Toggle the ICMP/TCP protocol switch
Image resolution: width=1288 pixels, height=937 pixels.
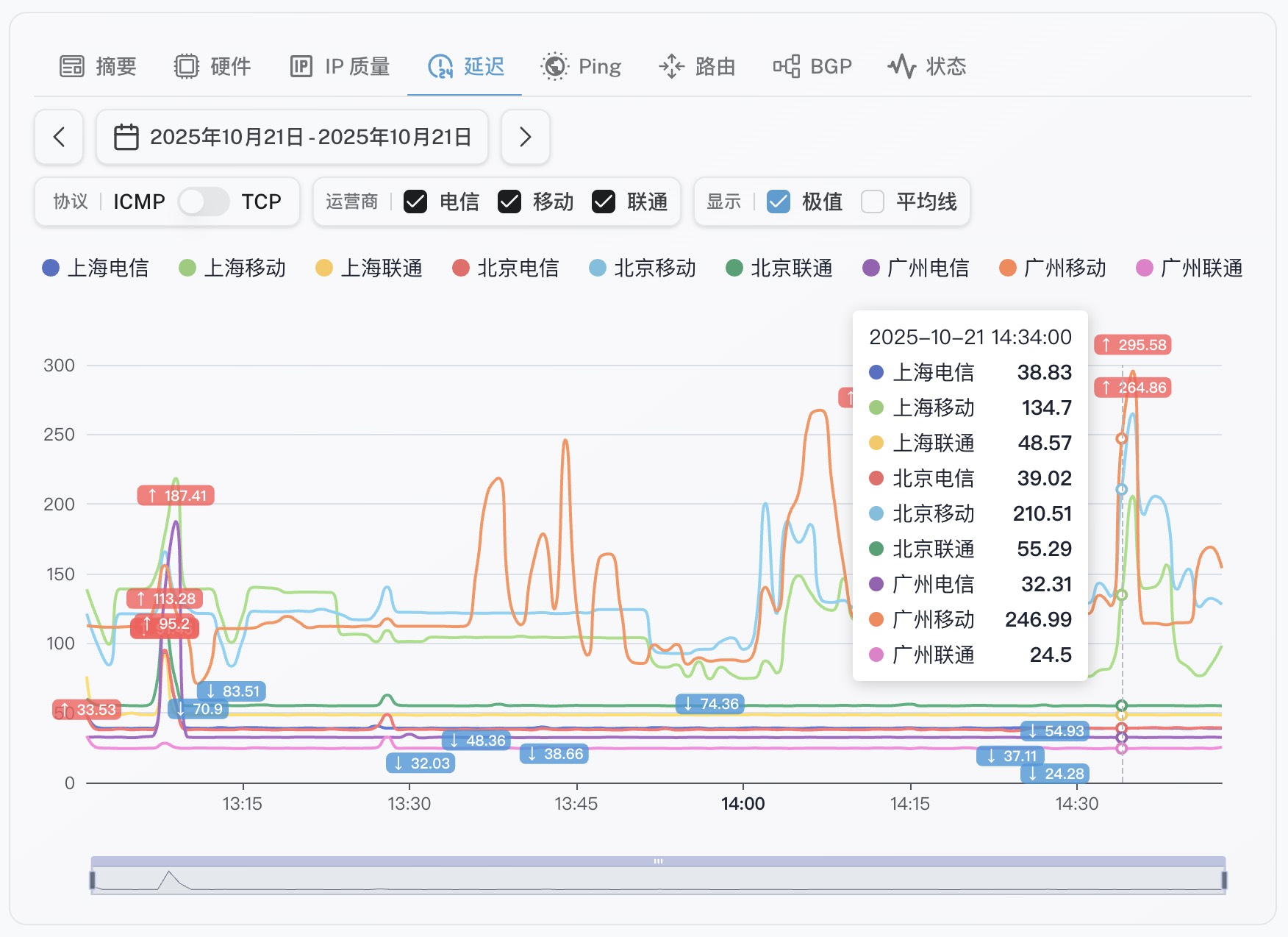pos(203,202)
